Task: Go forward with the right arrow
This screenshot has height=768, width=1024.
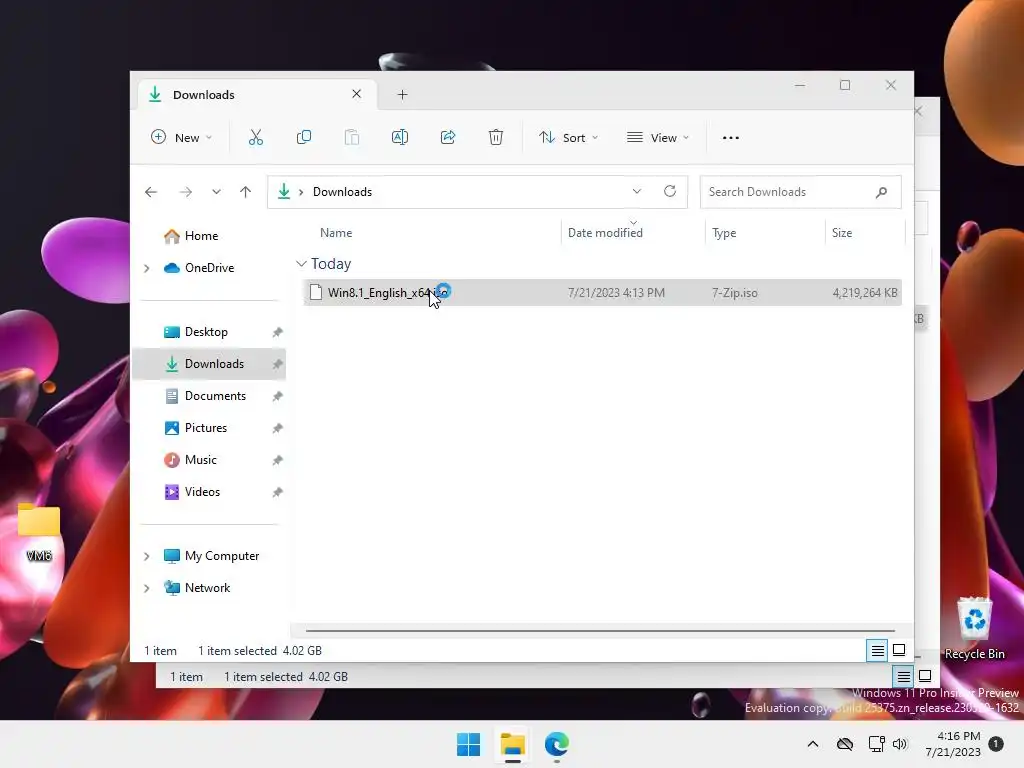Action: click(x=185, y=192)
